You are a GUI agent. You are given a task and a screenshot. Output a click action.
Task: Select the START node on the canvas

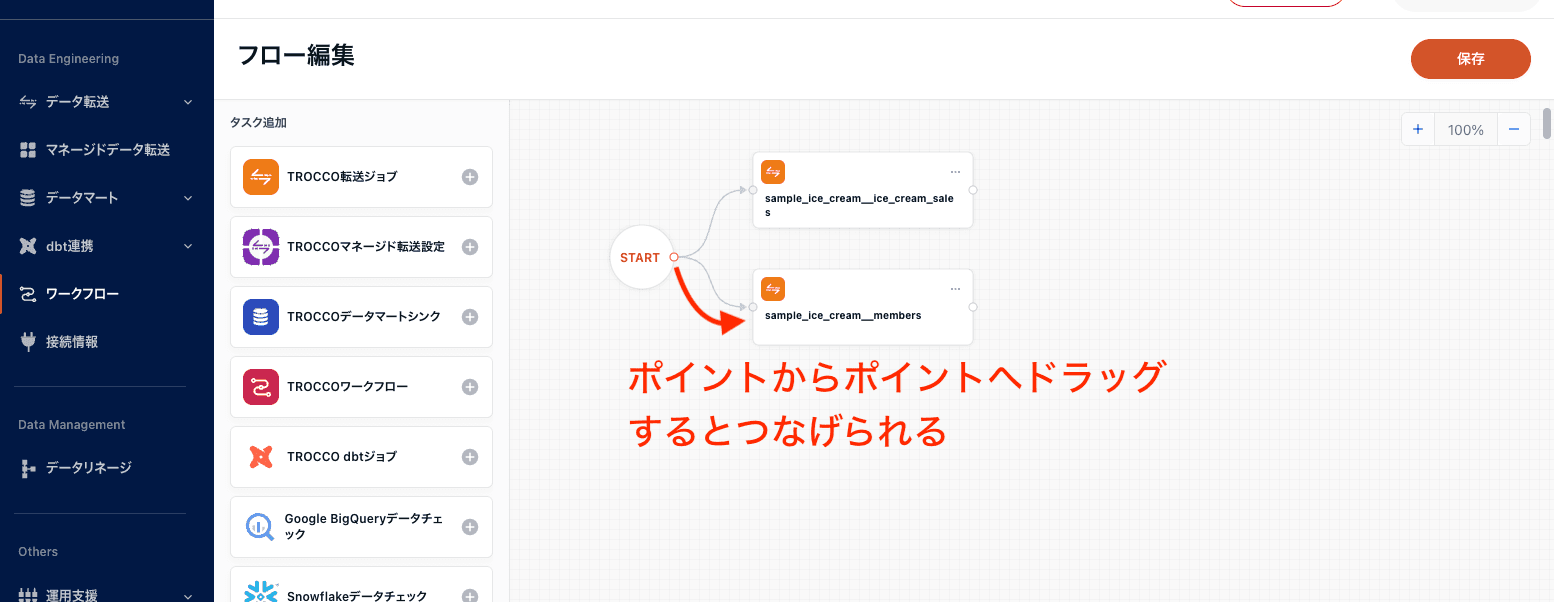pos(641,257)
